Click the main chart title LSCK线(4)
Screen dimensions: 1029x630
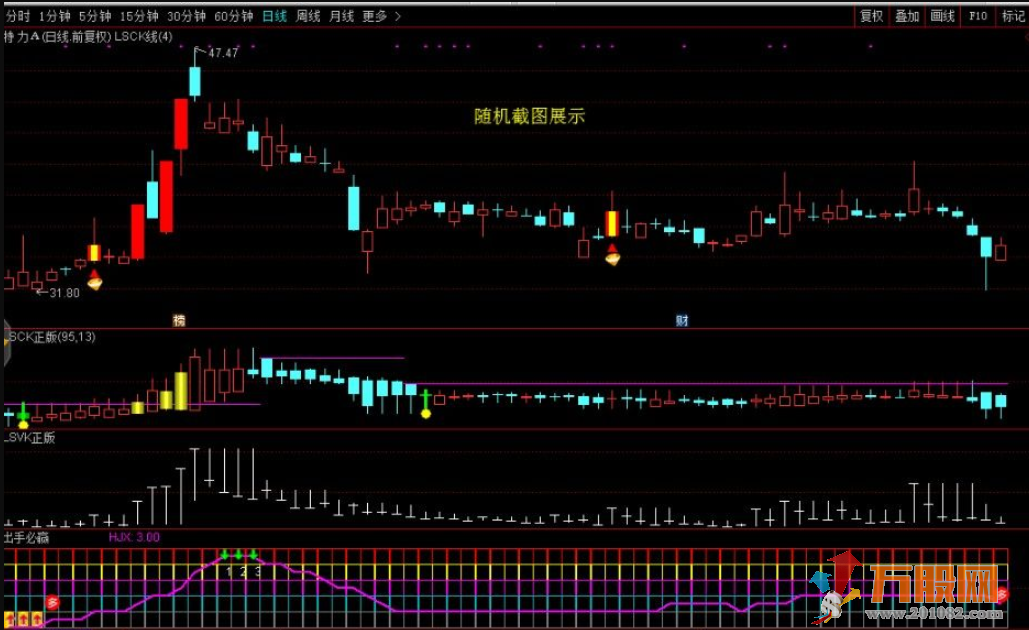pos(143,37)
